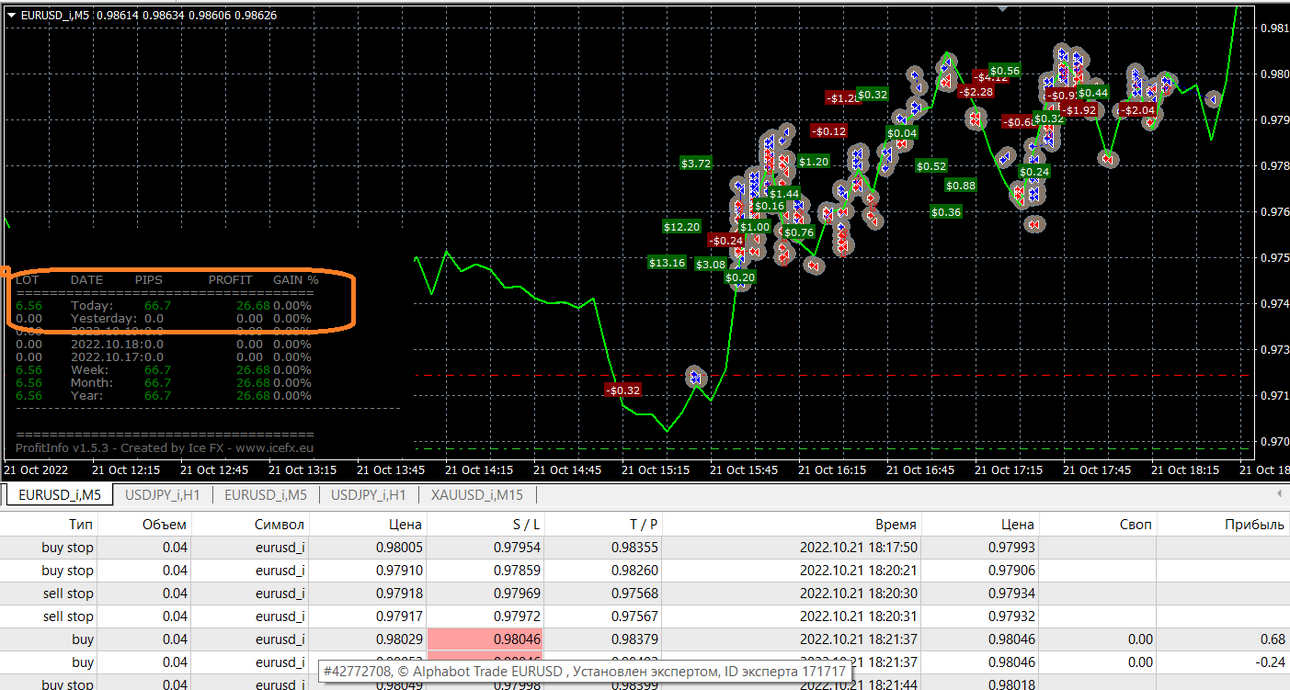The image size is (1290, 690).
Task: Switch to the XAUUSD_i,M15 chart tab
Action: coord(477,494)
